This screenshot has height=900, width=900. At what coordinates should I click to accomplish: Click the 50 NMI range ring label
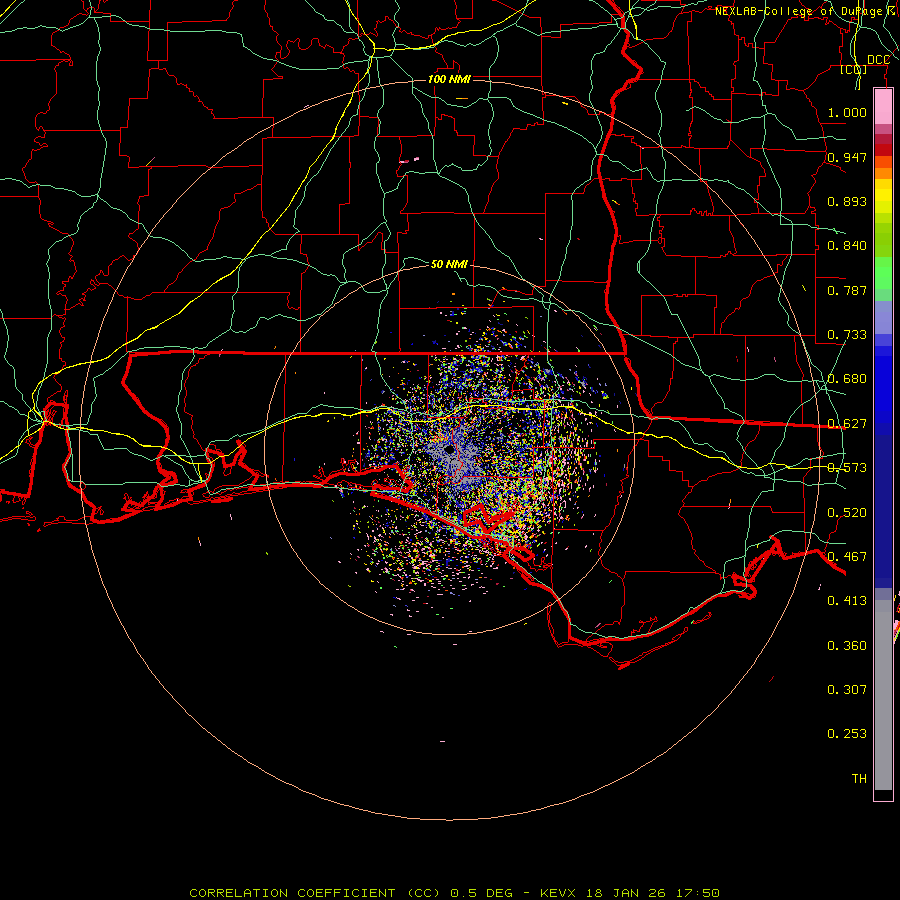(449, 264)
